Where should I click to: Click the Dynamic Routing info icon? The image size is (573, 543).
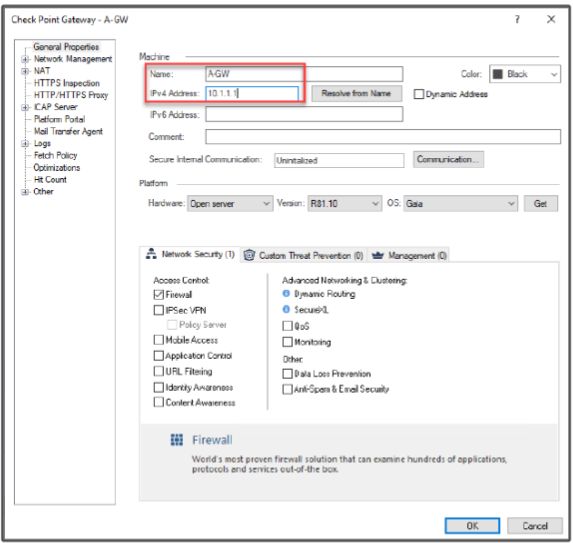(x=286, y=293)
